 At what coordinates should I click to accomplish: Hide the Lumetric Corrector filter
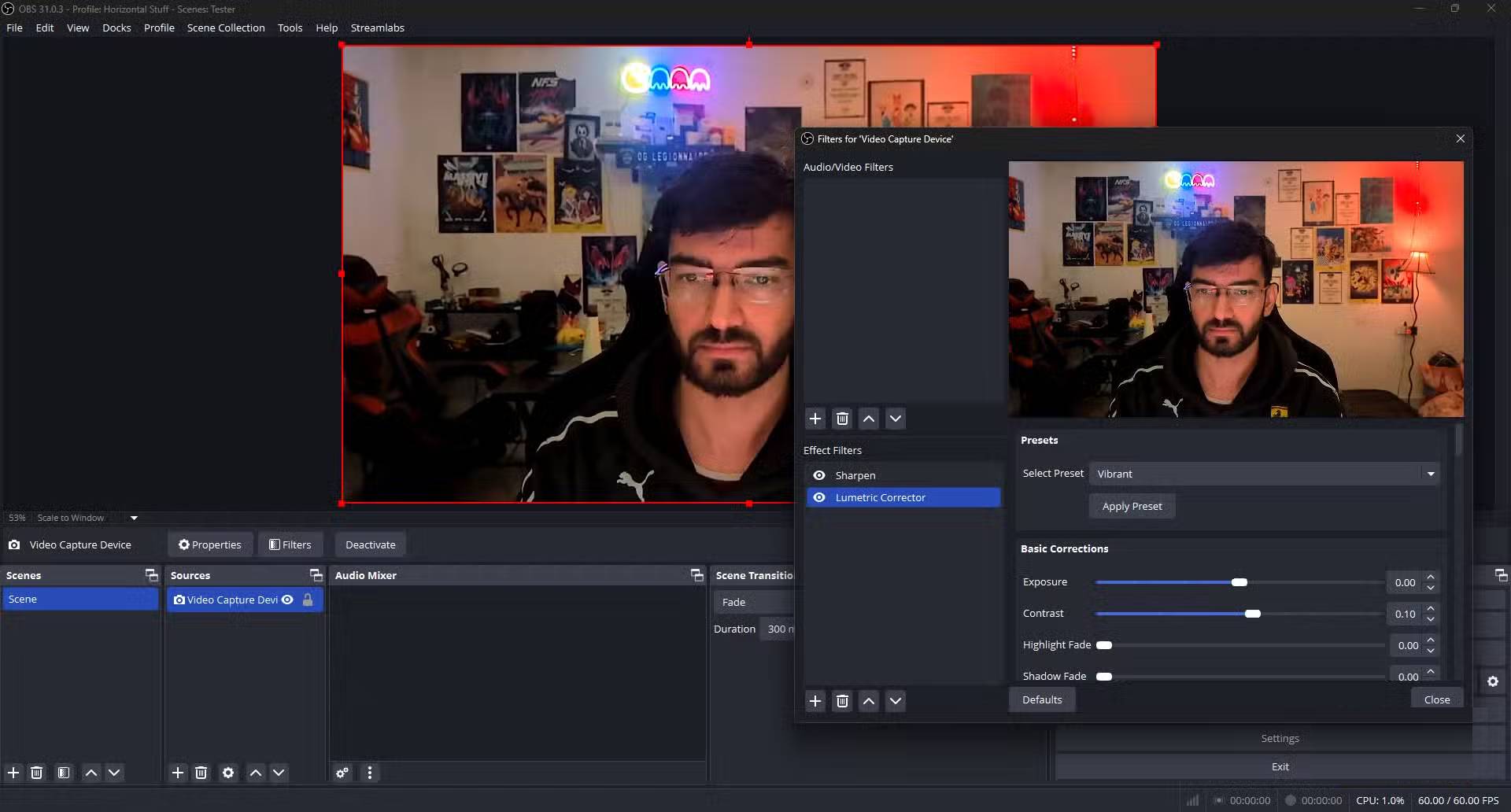coord(819,497)
